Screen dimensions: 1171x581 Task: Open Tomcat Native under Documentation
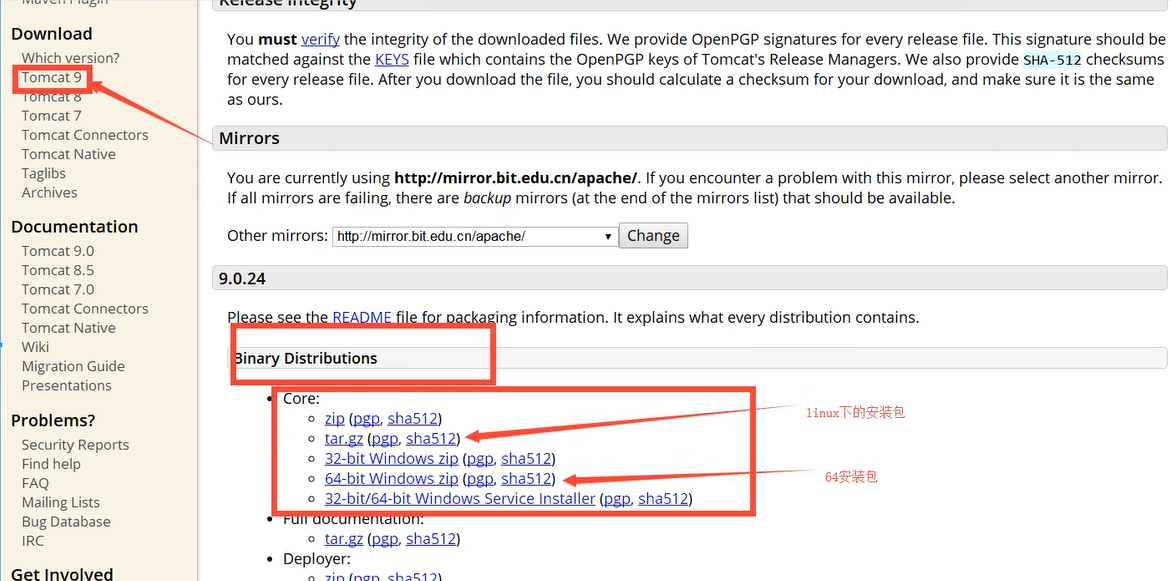tap(69, 328)
